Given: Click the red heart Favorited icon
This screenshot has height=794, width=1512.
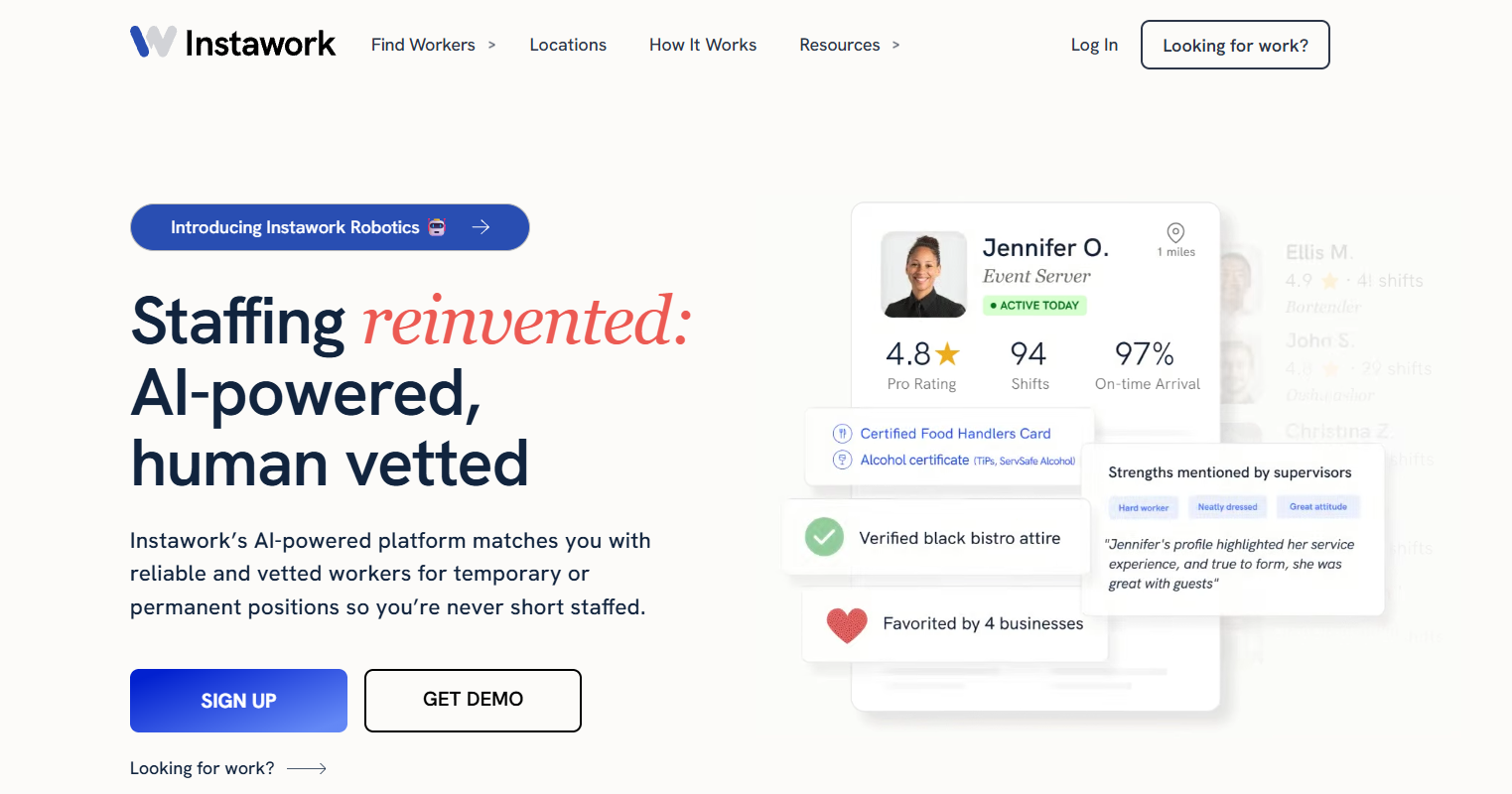Looking at the screenshot, I should (x=847, y=624).
